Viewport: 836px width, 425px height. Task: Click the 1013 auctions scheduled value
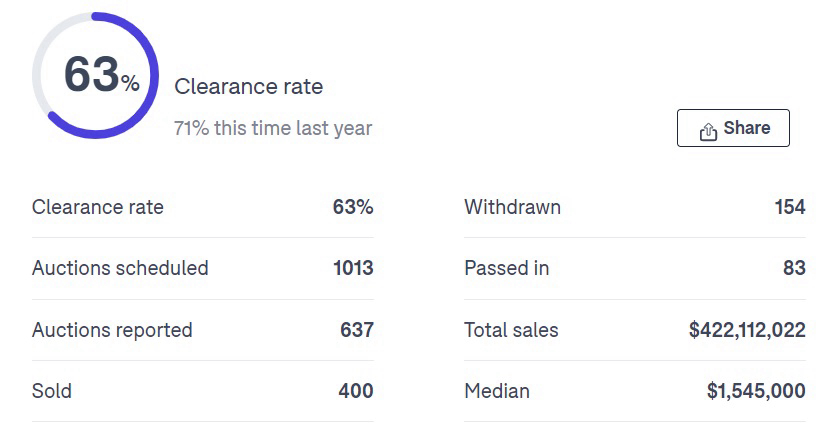(353, 268)
